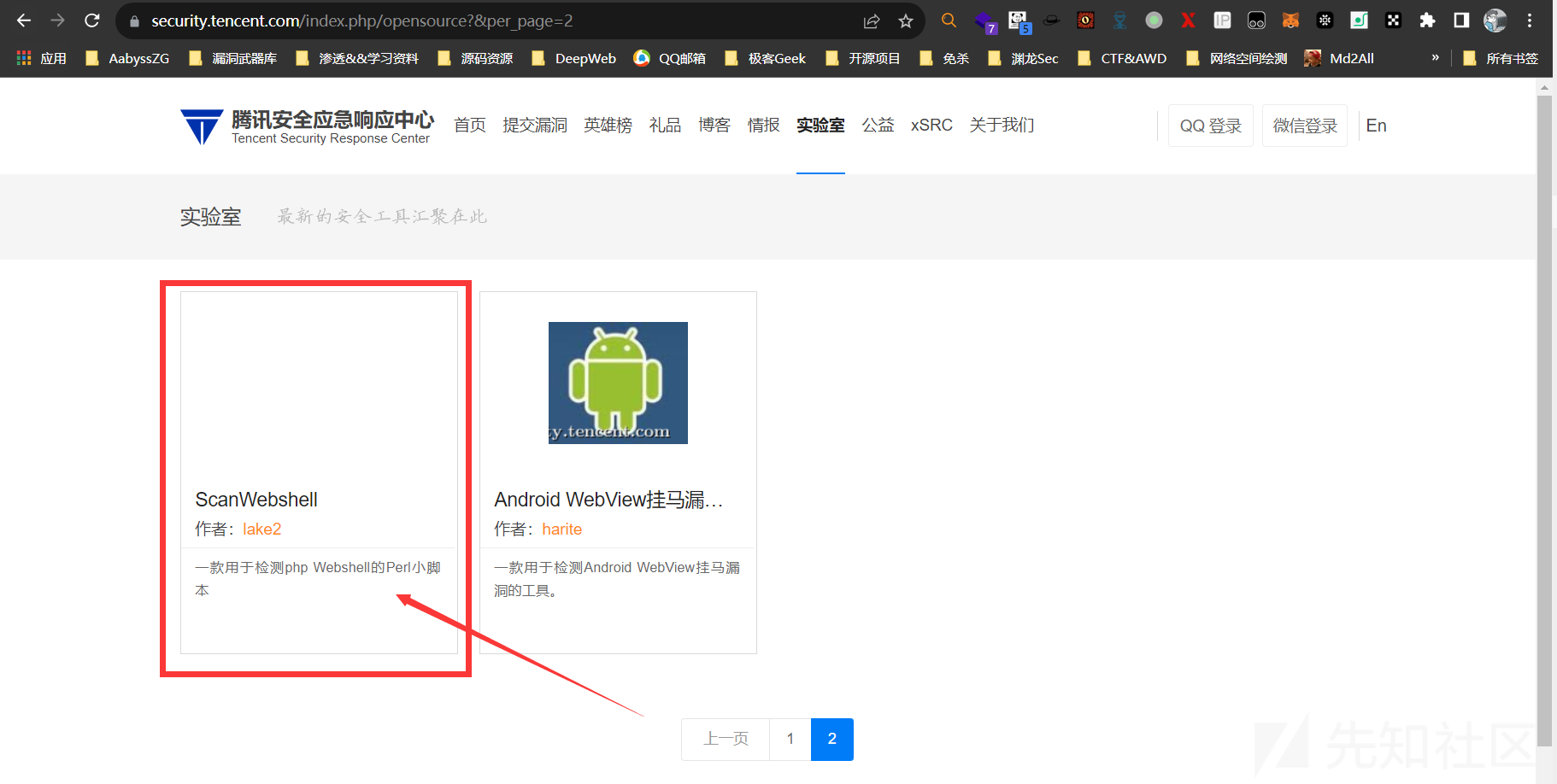Open the 应用 apps shortcut
The image size is (1557, 784).
(x=41, y=58)
